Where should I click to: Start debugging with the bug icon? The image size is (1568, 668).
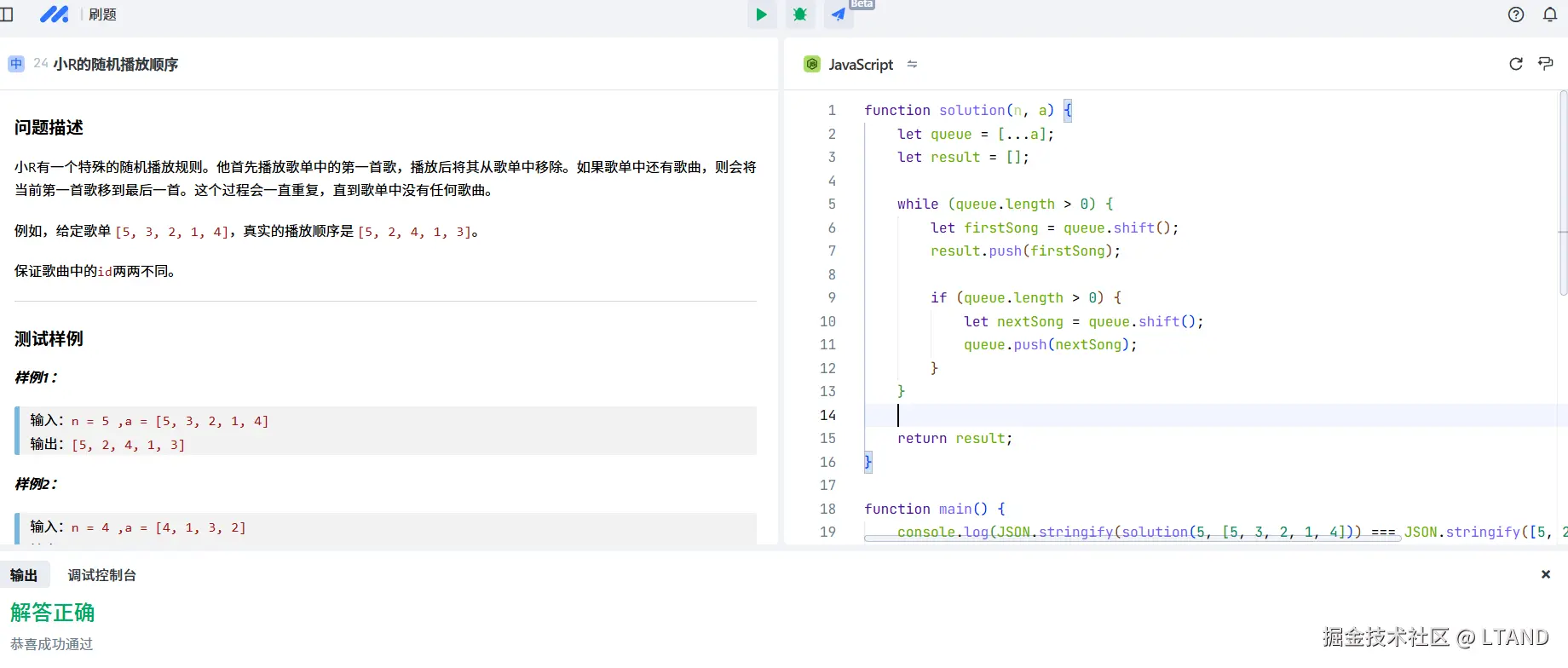tap(800, 14)
